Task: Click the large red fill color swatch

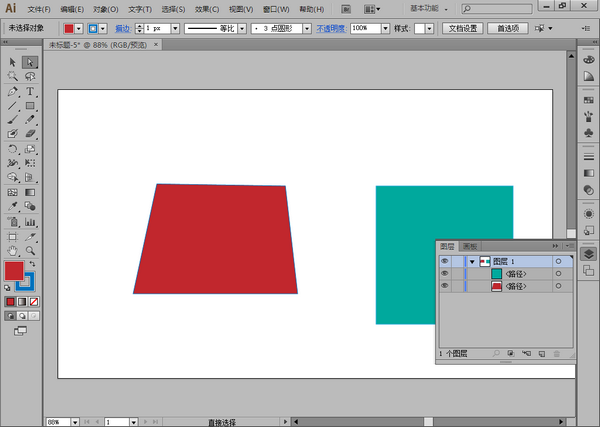Action: coord(14,270)
